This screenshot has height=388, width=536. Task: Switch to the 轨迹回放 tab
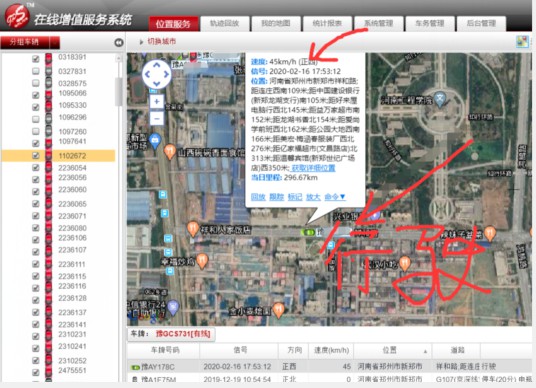[x=224, y=24]
